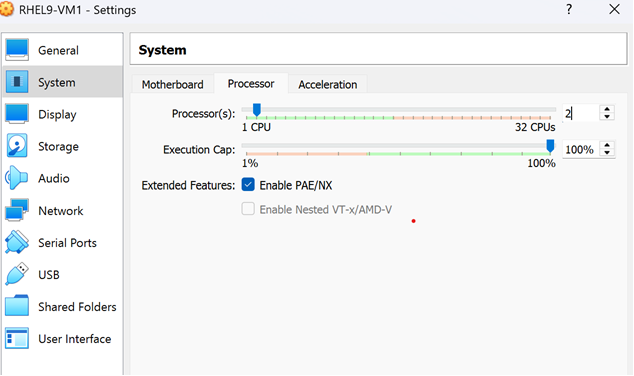
Task: Uncheck the Enable PAE/NX checkbox
Action: tap(248, 185)
